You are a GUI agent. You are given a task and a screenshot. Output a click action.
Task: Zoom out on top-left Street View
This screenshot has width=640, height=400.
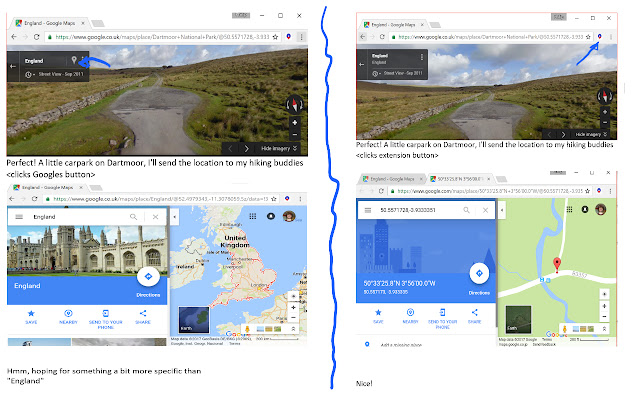(295, 134)
